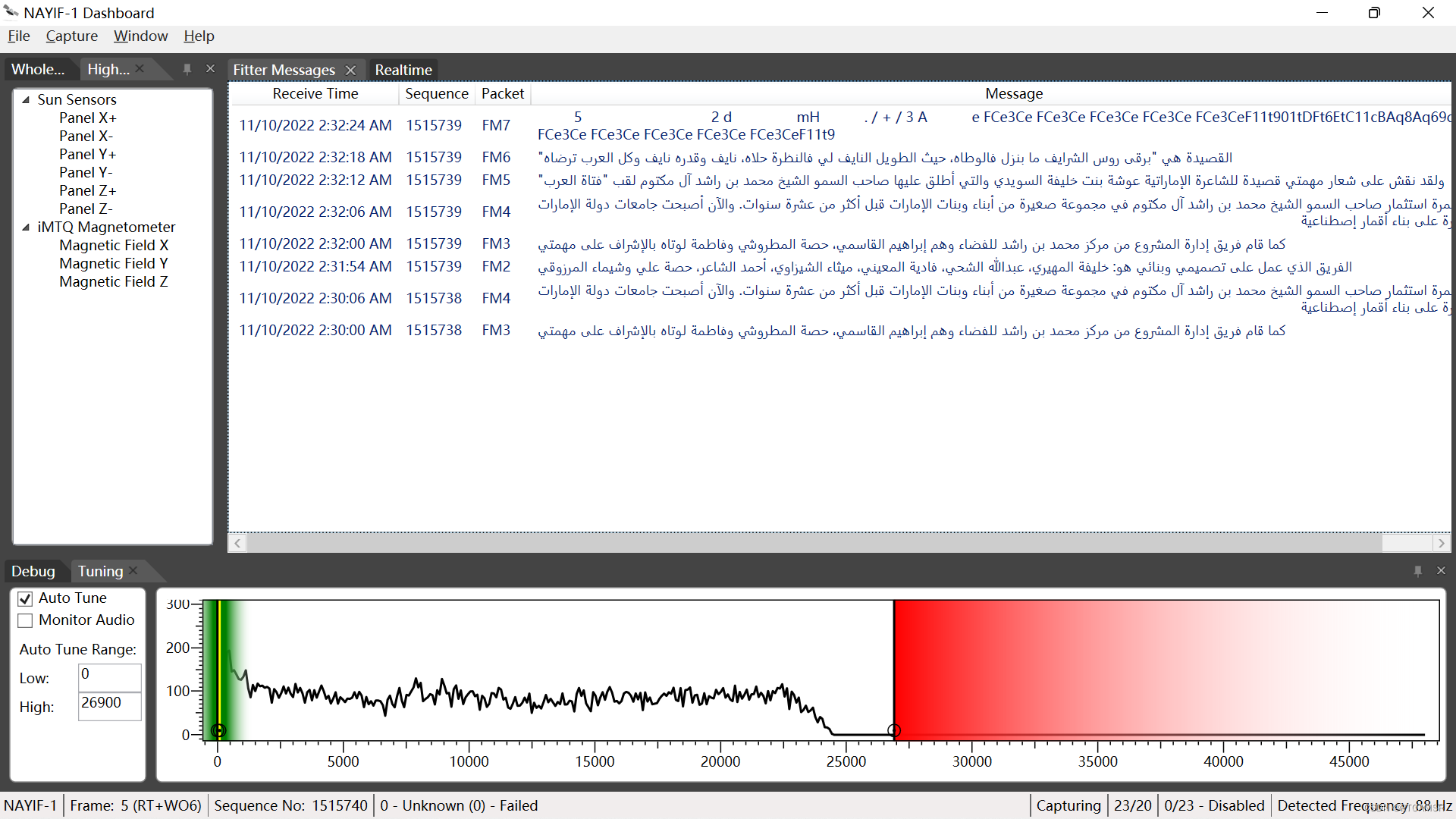Open the Help menu

click(x=199, y=36)
